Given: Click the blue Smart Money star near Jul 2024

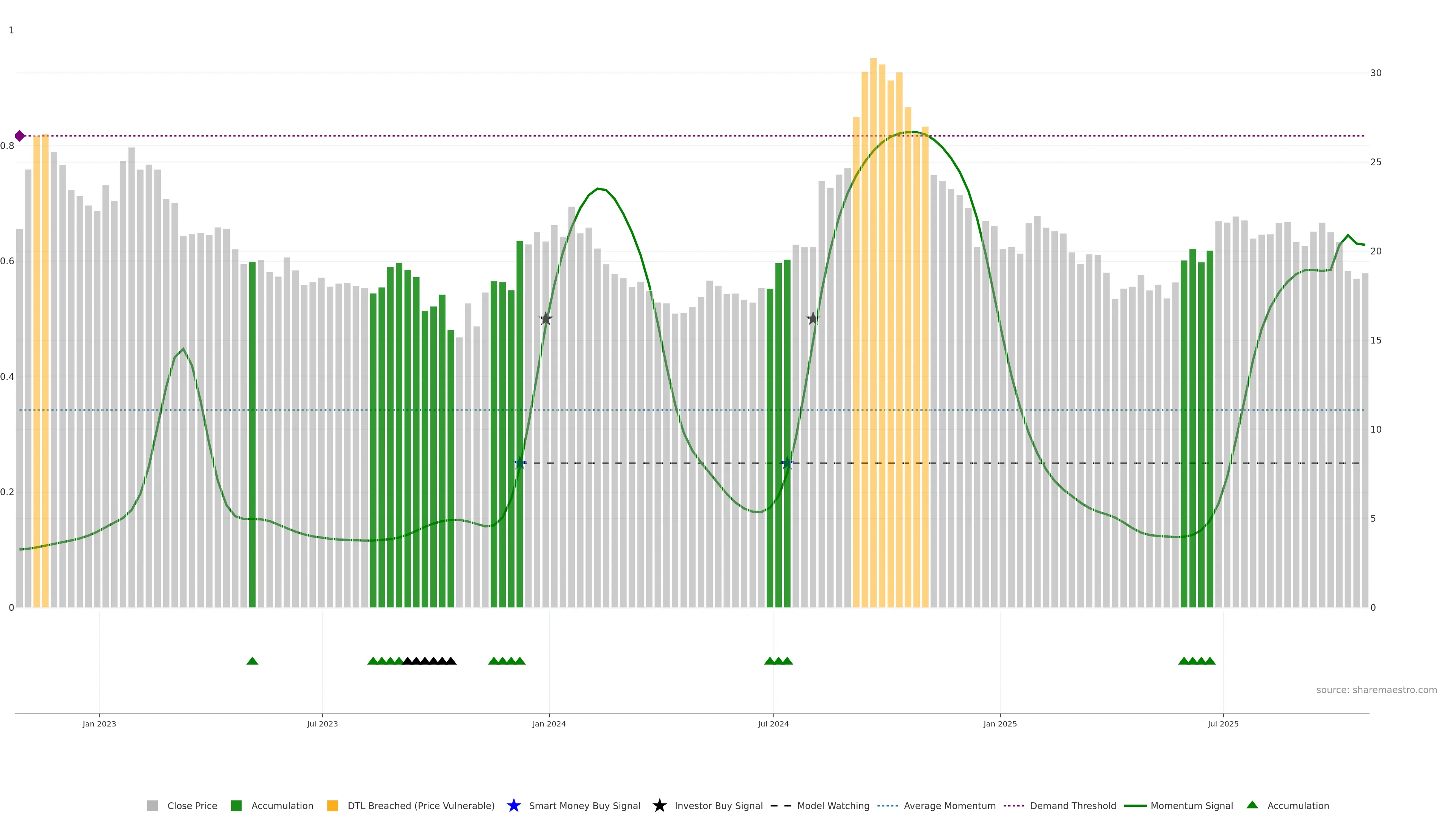Looking at the screenshot, I should pyautogui.click(x=787, y=463).
